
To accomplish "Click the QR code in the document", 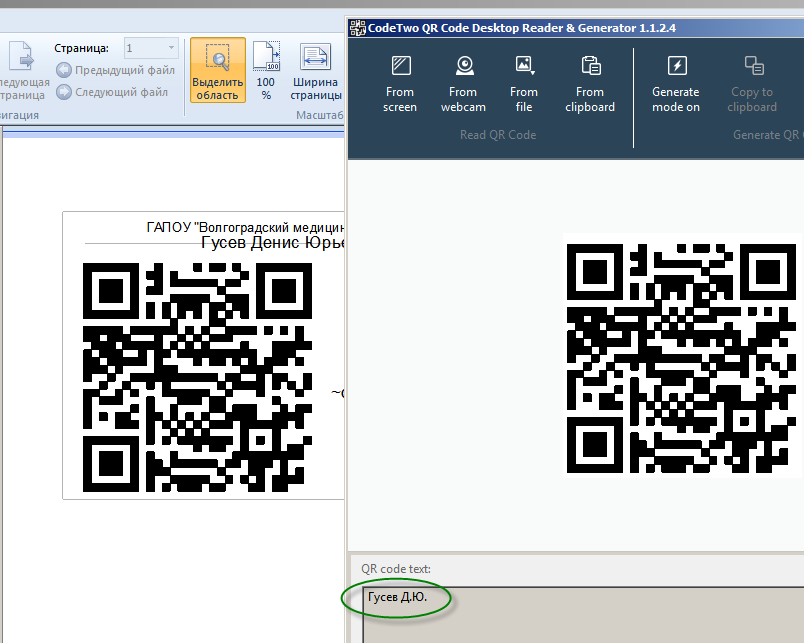I will click(x=197, y=378).
